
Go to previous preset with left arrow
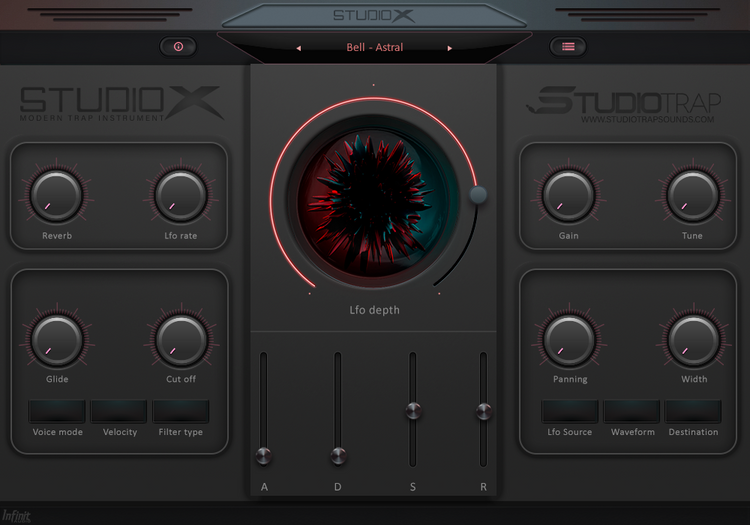pos(298,48)
